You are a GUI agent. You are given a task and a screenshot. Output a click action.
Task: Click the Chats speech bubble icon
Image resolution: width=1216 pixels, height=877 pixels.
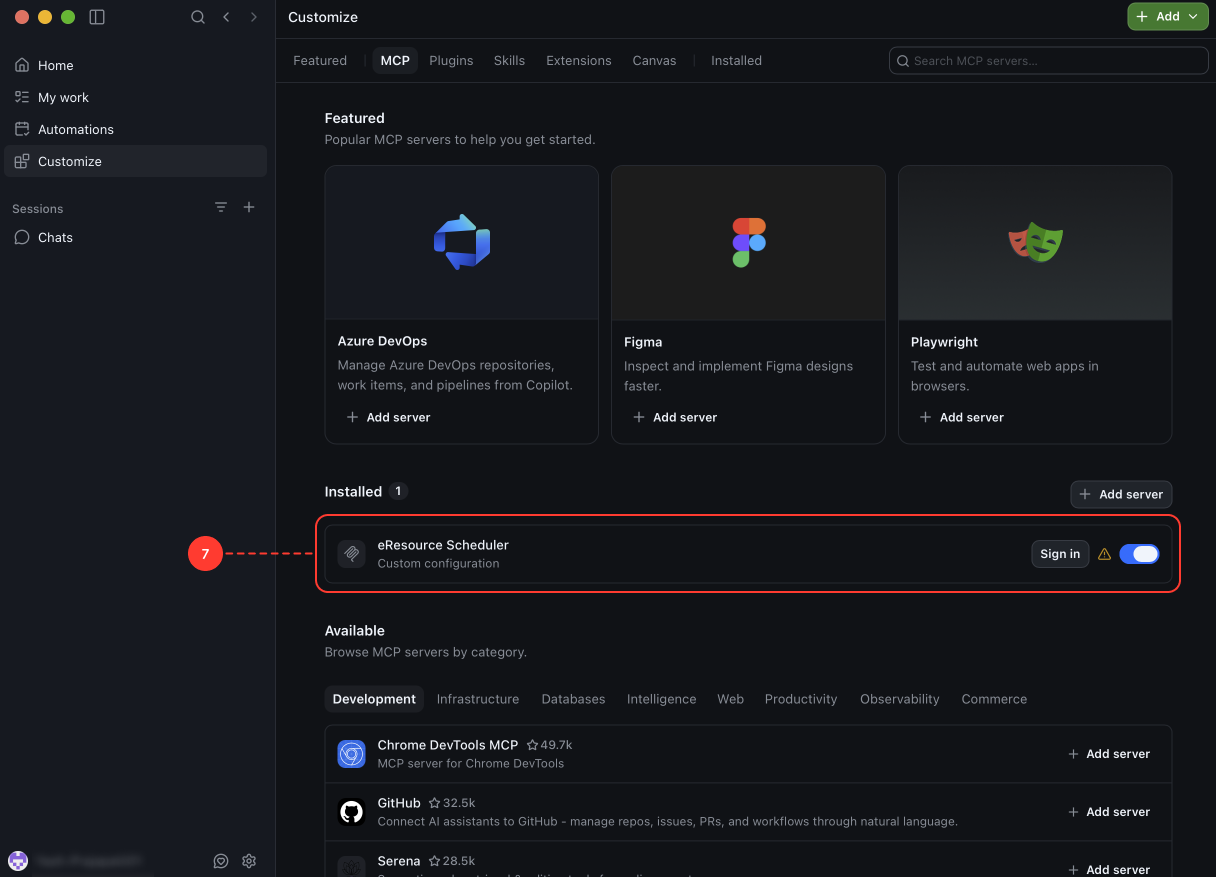click(x=22, y=237)
